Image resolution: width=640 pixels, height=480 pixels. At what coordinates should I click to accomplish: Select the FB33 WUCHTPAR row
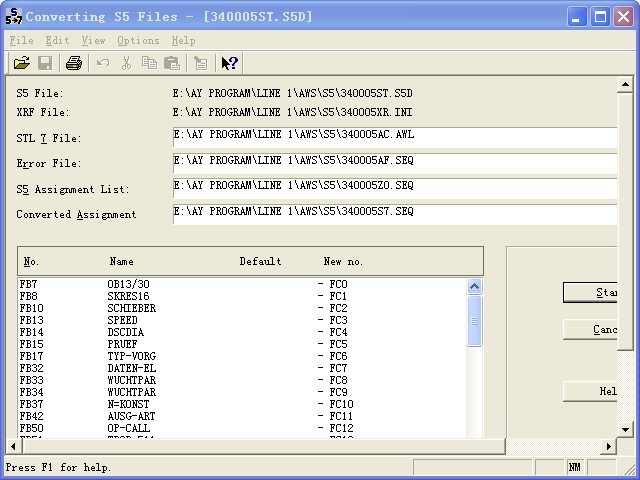pos(242,380)
